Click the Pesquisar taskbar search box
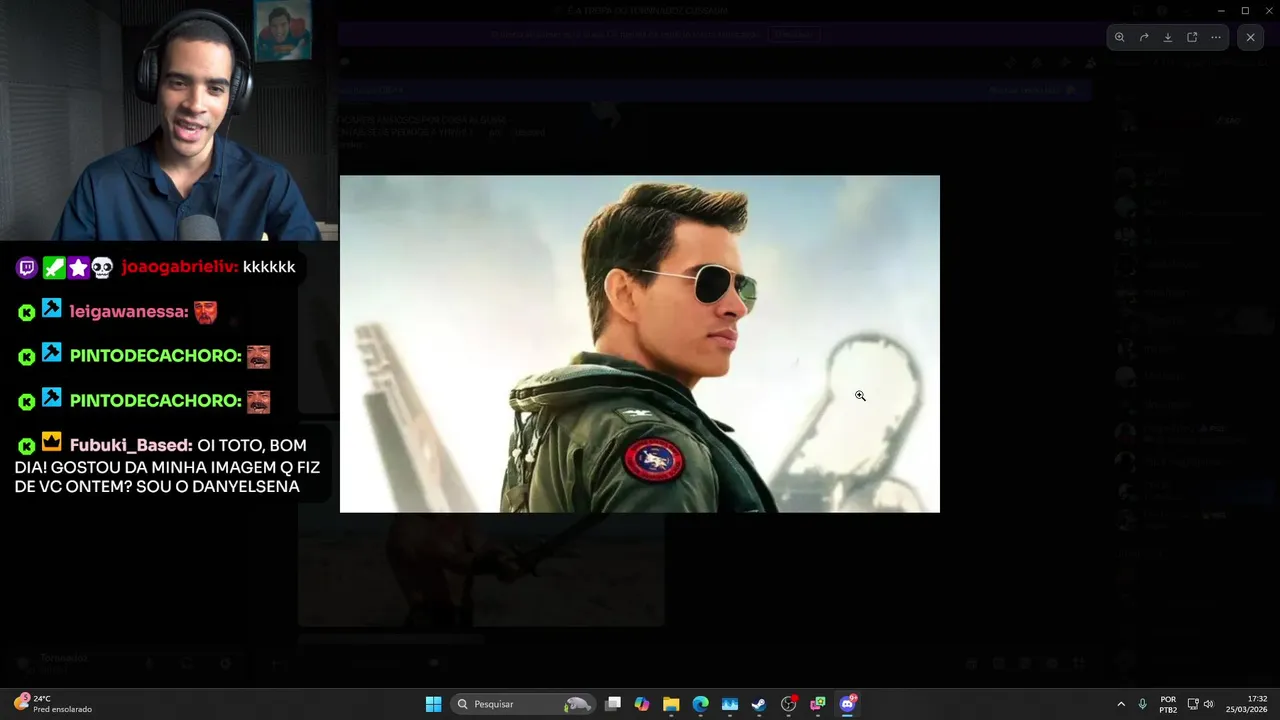This screenshot has height=720, width=1280. [x=523, y=704]
